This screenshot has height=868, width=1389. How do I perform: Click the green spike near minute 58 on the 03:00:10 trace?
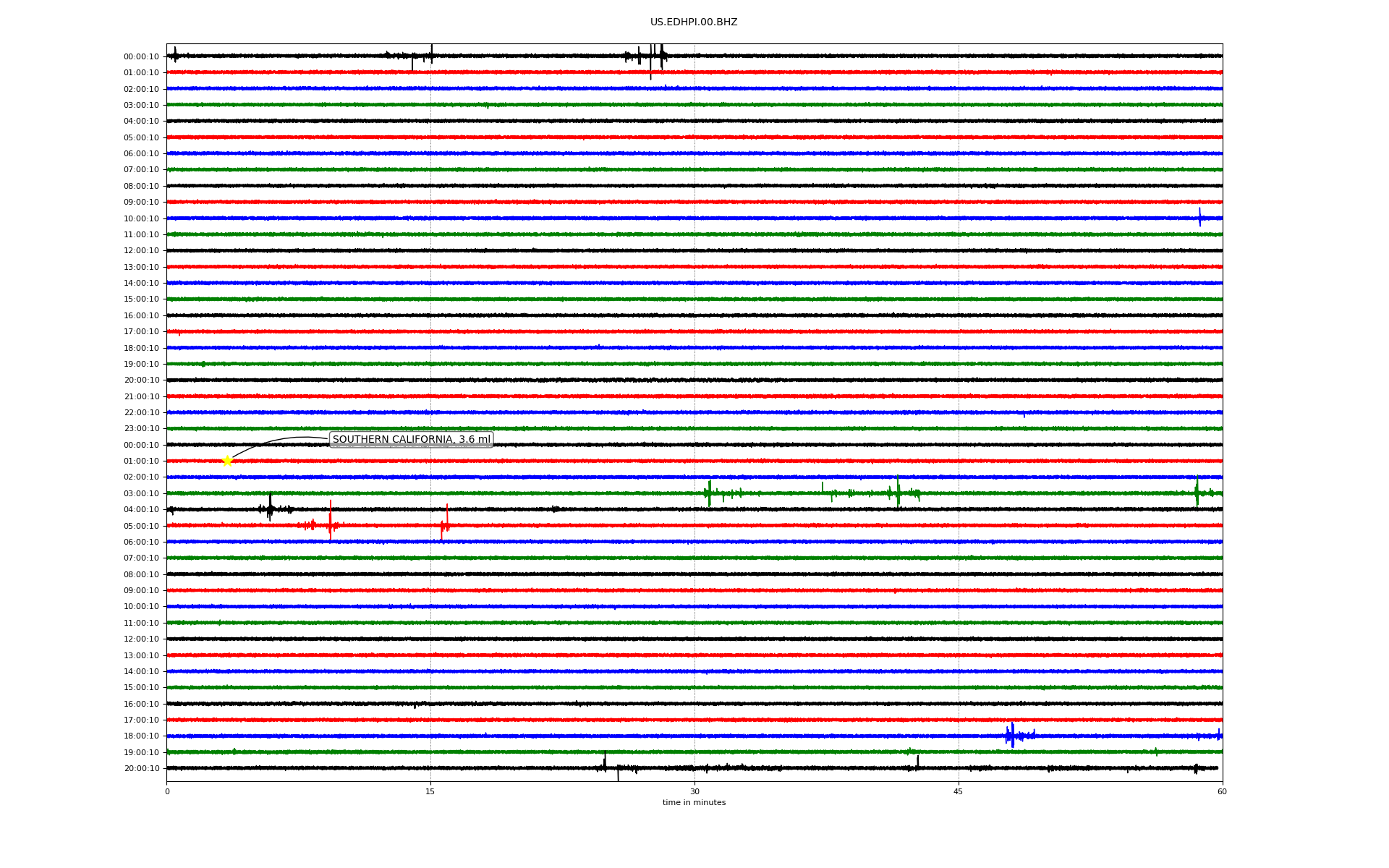tap(1197, 492)
